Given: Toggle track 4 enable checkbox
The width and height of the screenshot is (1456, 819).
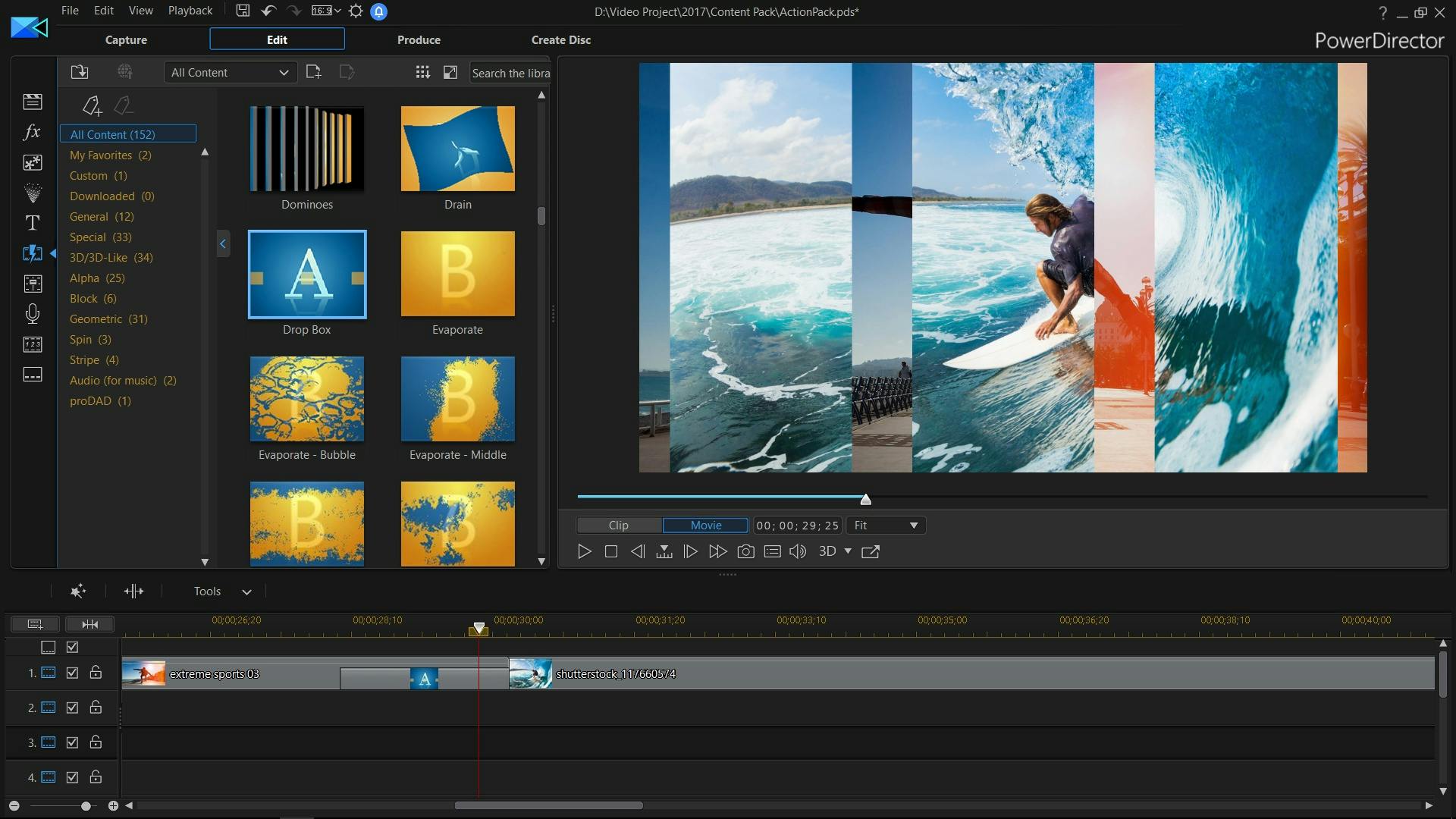Looking at the screenshot, I should pos(73,777).
